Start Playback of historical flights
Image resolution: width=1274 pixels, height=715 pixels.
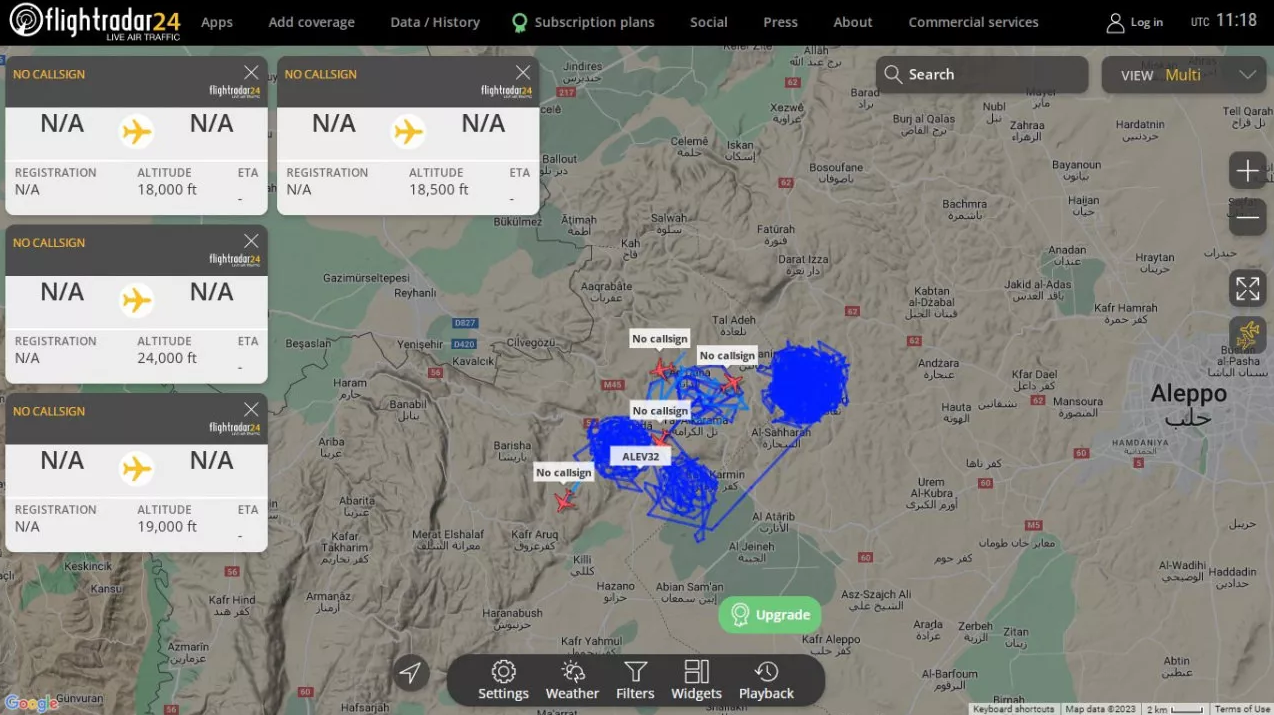pyautogui.click(x=766, y=680)
